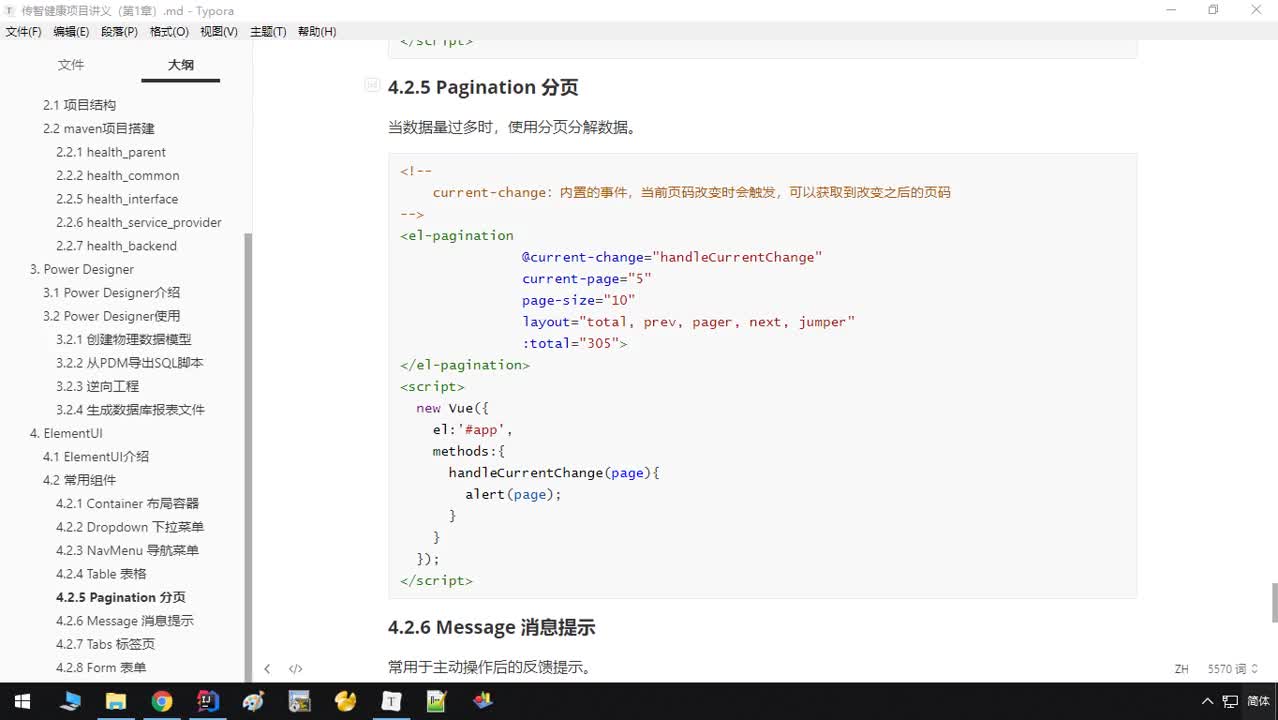Click the document vertical scrollbar thumb

[x=1274, y=602]
